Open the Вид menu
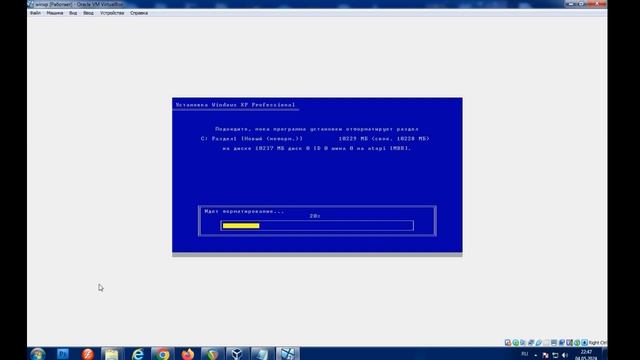This screenshot has width=640, height=360. (73, 13)
